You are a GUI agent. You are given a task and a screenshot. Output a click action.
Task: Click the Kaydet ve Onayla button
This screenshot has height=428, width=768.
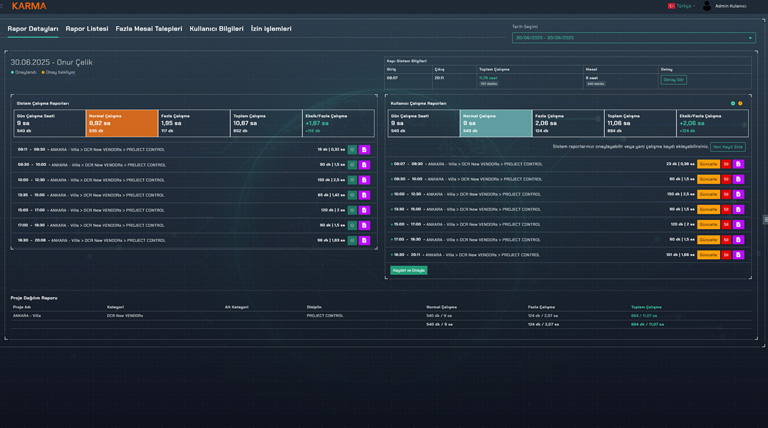click(409, 270)
